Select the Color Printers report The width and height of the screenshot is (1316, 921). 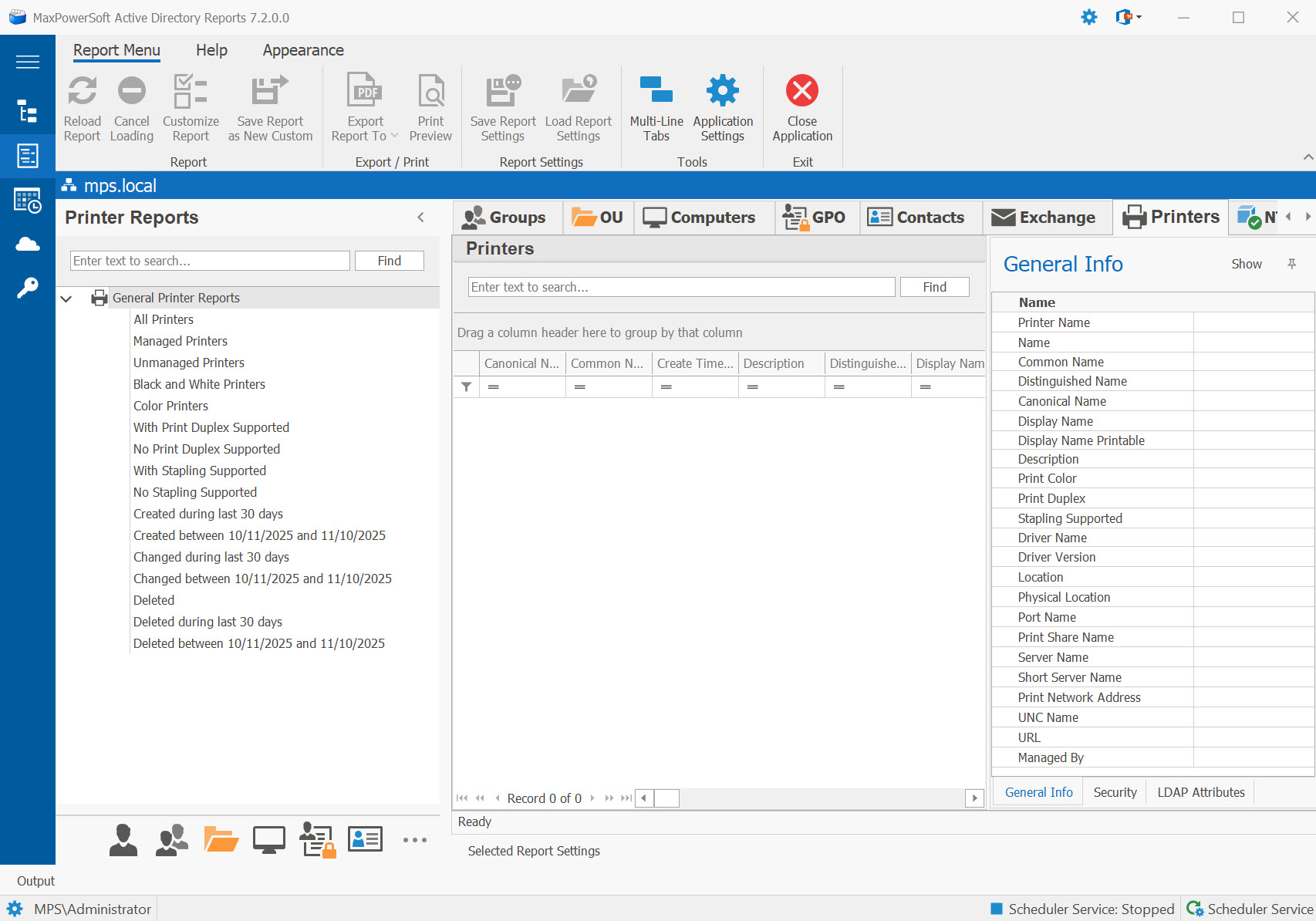pos(170,406)
